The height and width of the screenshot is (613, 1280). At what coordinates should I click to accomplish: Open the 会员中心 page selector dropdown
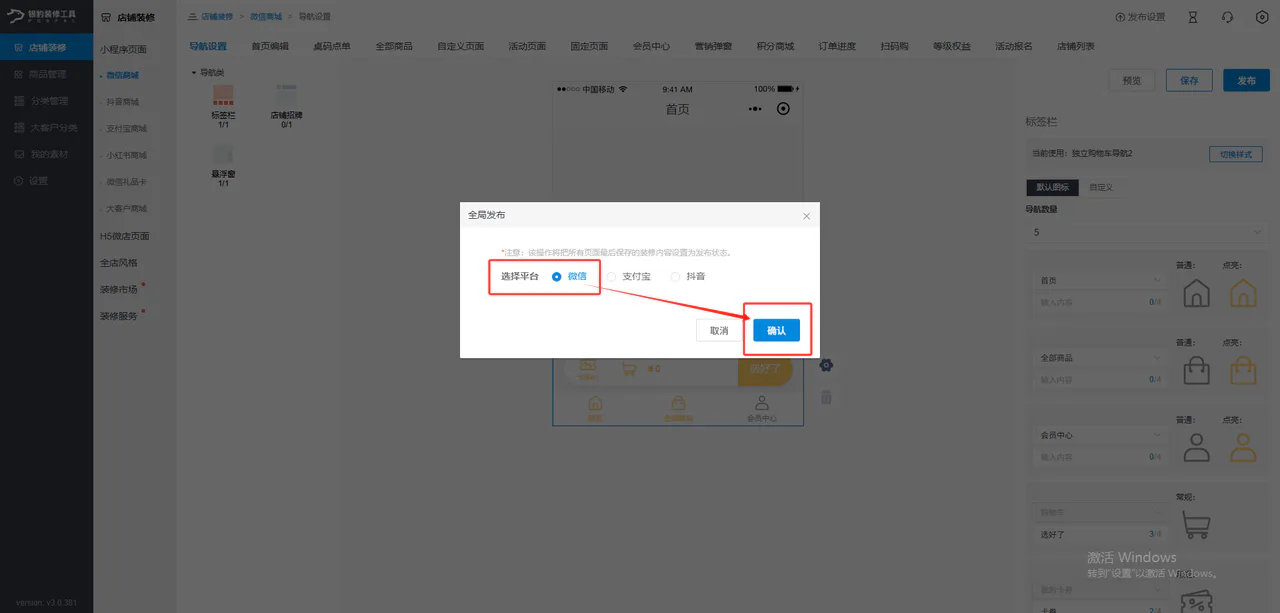pyautogui.click(x=1100, y=436)
